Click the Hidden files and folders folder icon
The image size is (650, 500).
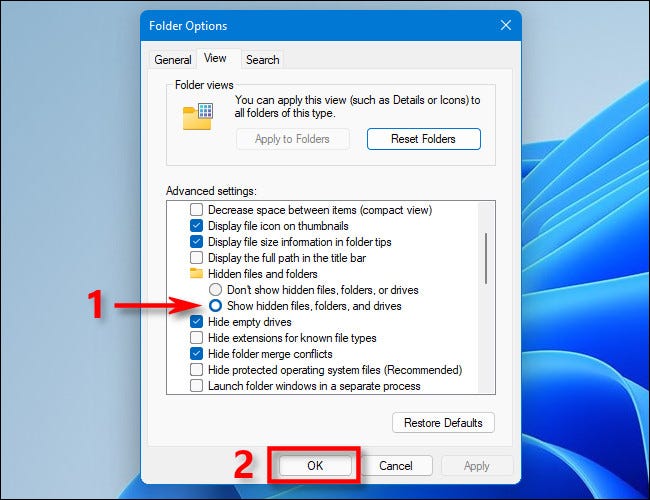[x=196, y=273]
